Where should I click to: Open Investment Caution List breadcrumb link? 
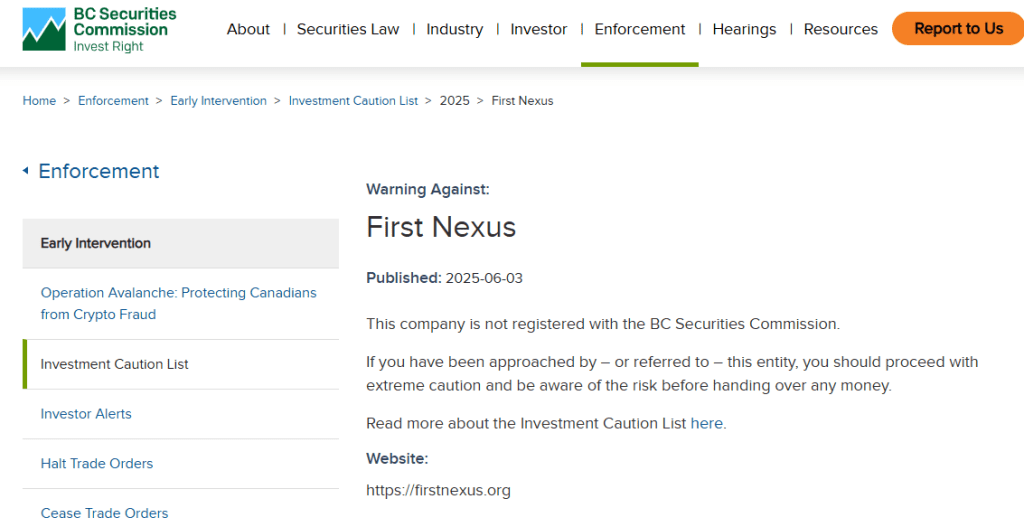pos(353,101)
